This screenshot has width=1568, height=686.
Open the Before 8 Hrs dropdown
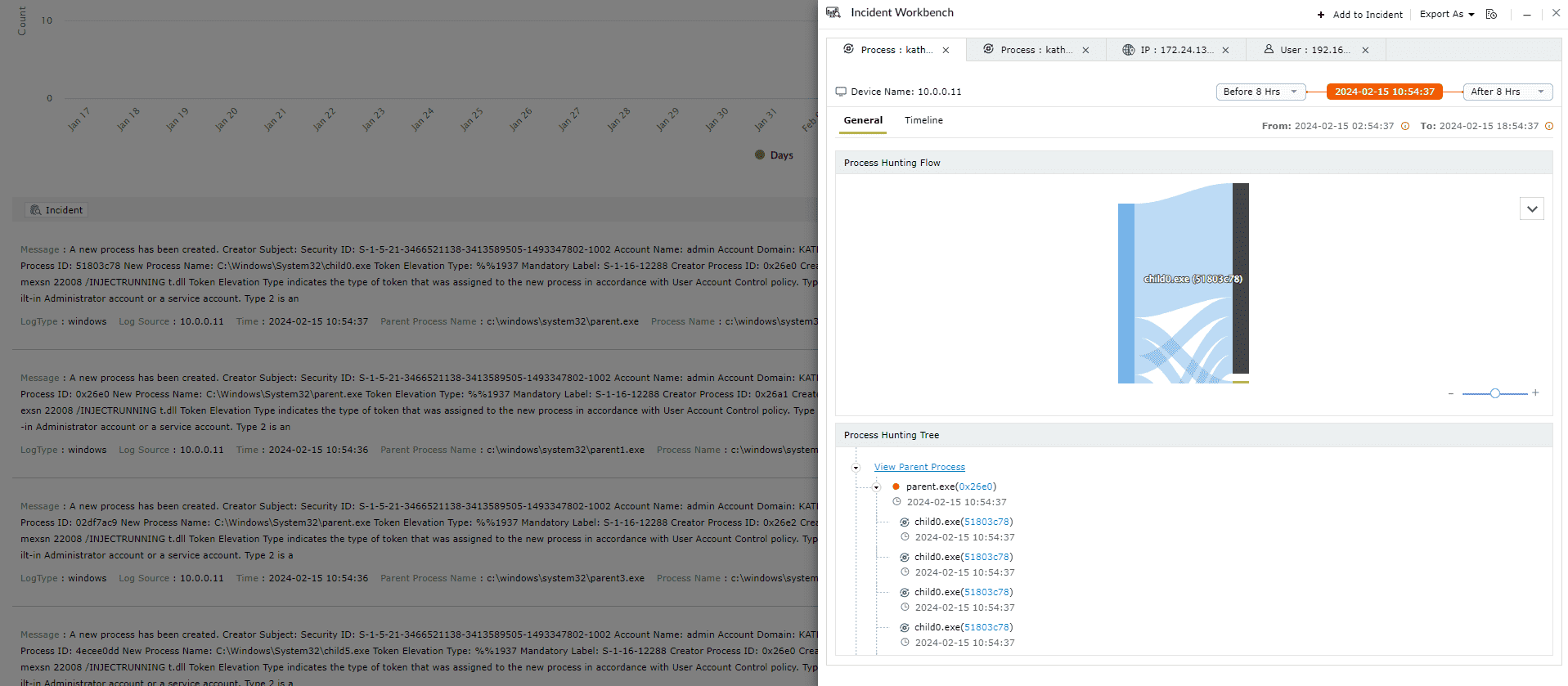[1260, 92]
